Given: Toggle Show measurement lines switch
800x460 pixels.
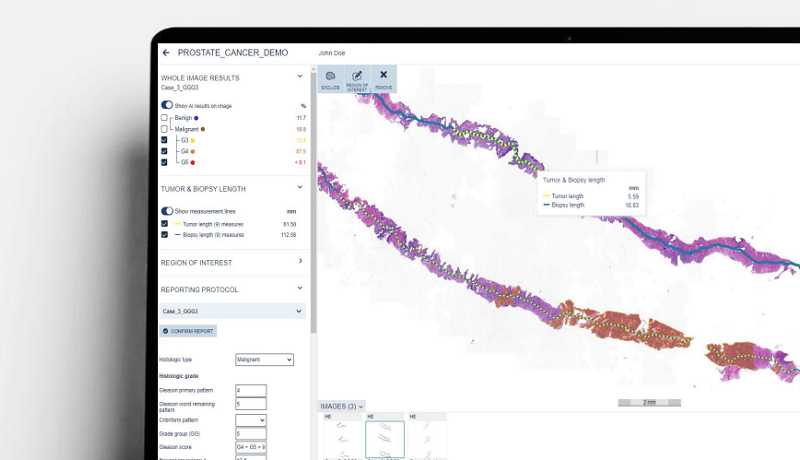Looking at the screenshot, I should point(167,211).
